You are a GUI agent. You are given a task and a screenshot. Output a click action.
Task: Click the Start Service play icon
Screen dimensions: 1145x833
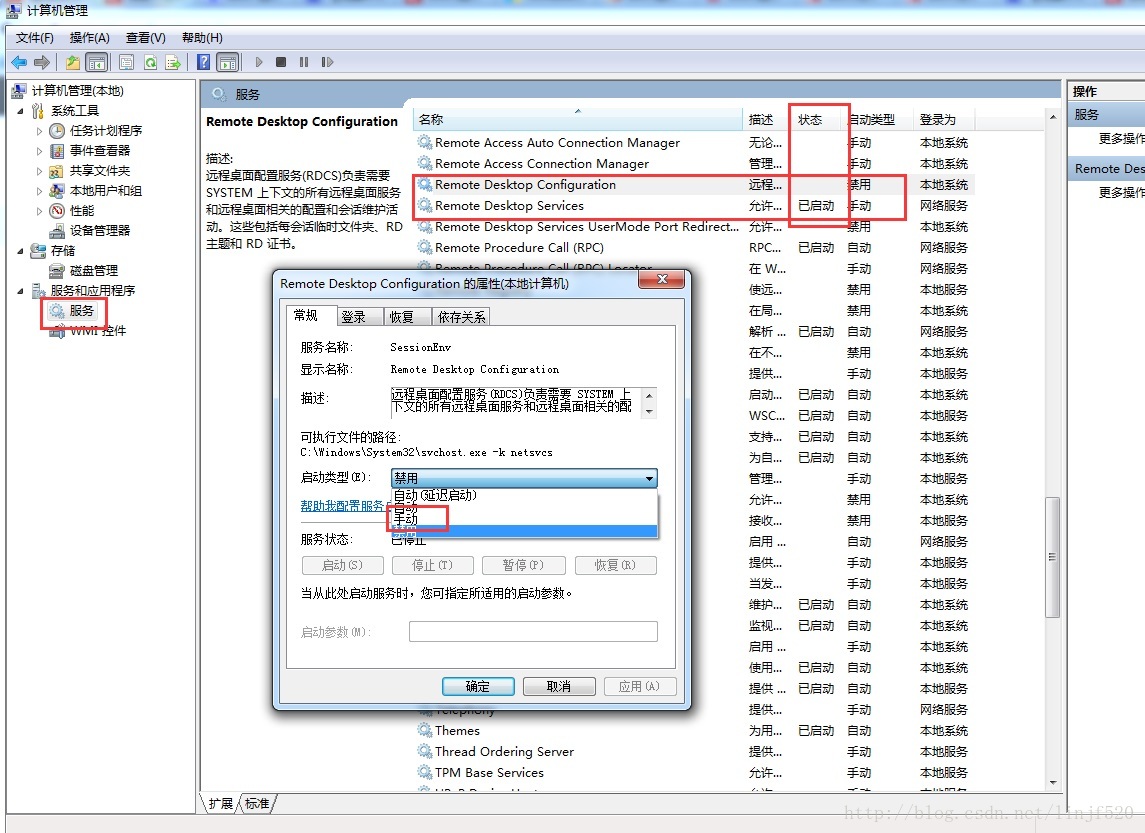click(x=259, y=63)
